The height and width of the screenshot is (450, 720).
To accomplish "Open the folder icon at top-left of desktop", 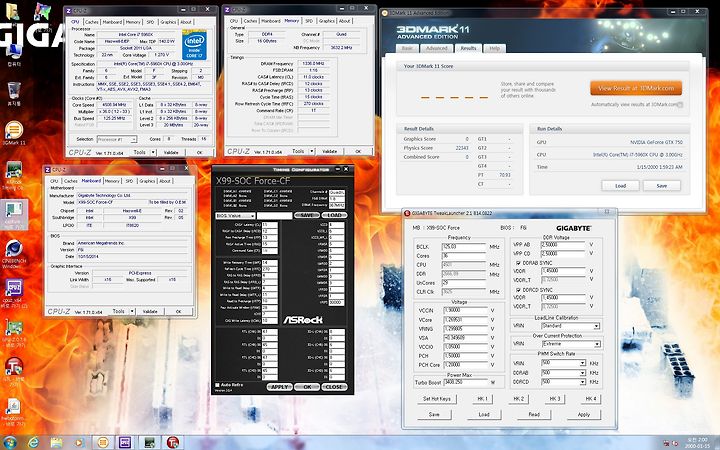I will [12, 11].
